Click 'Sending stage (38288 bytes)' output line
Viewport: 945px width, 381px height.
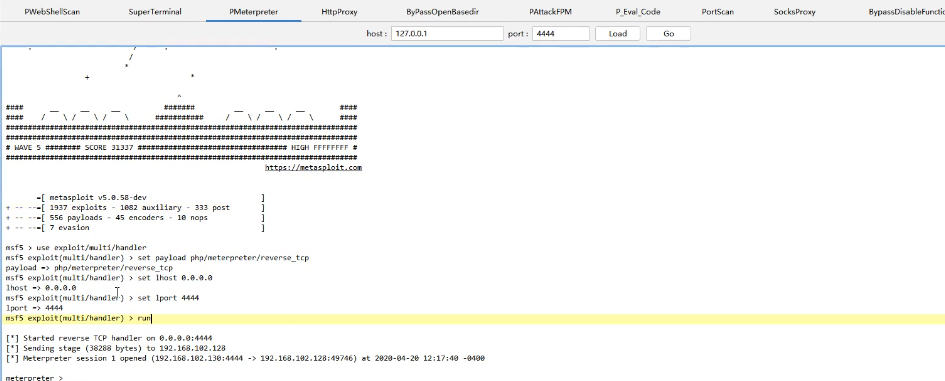point(116,348)
